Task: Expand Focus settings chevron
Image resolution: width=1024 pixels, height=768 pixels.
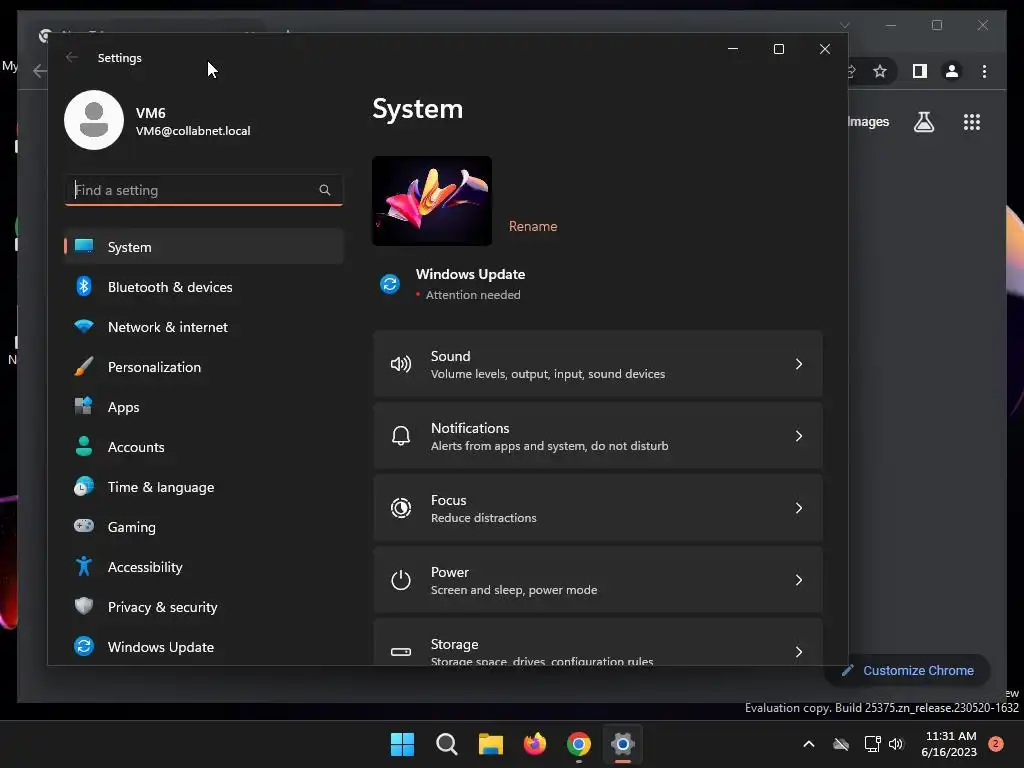Action: point(799,507)
